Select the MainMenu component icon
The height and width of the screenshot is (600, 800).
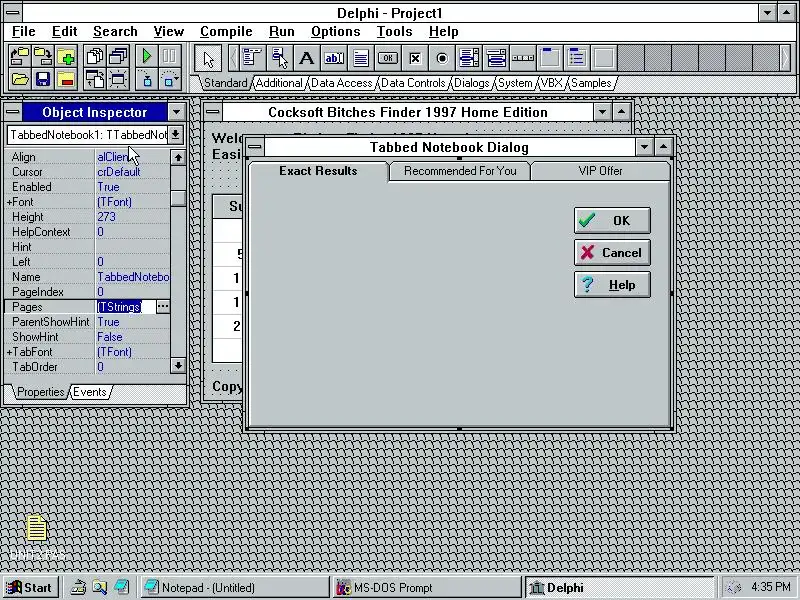[252, 58]
